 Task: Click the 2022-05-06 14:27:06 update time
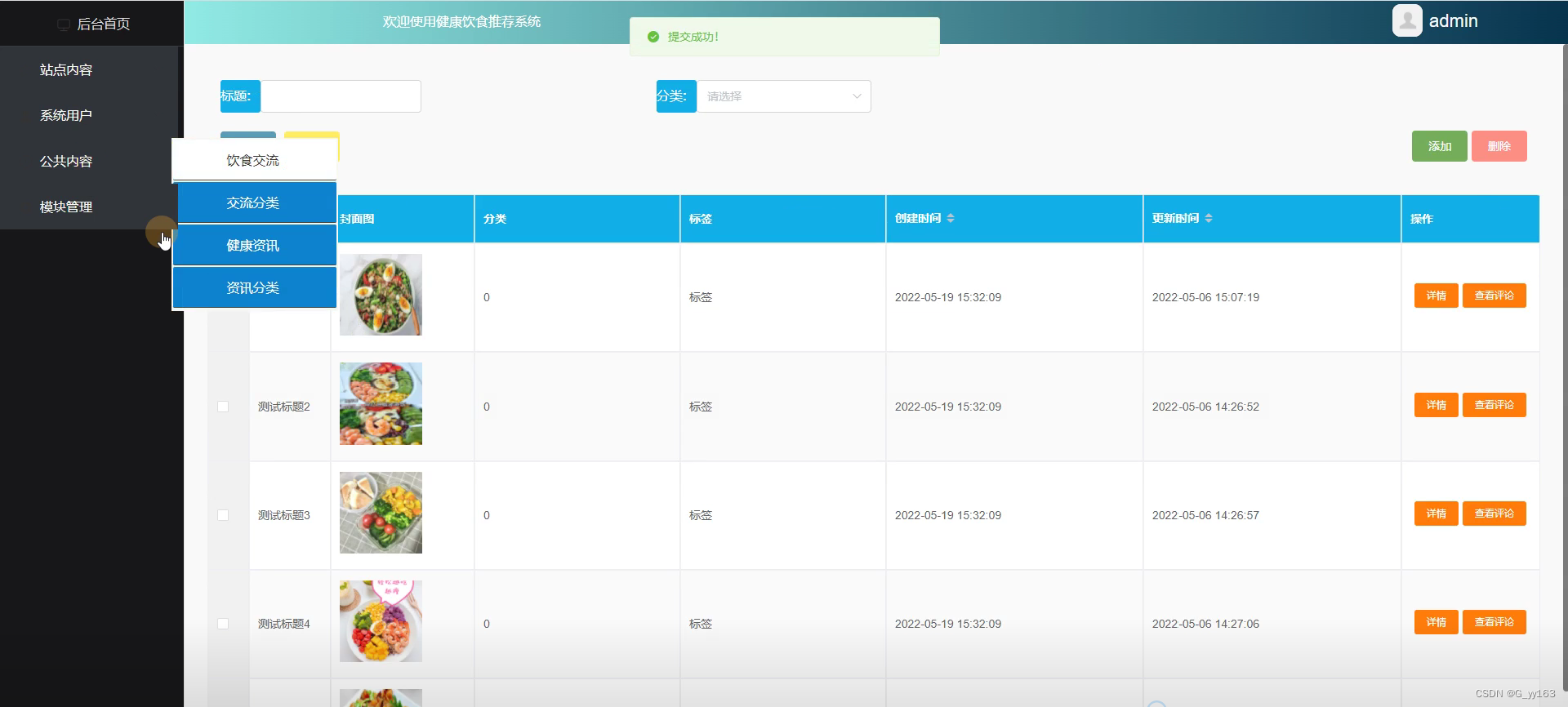(x=1205, y=624)
